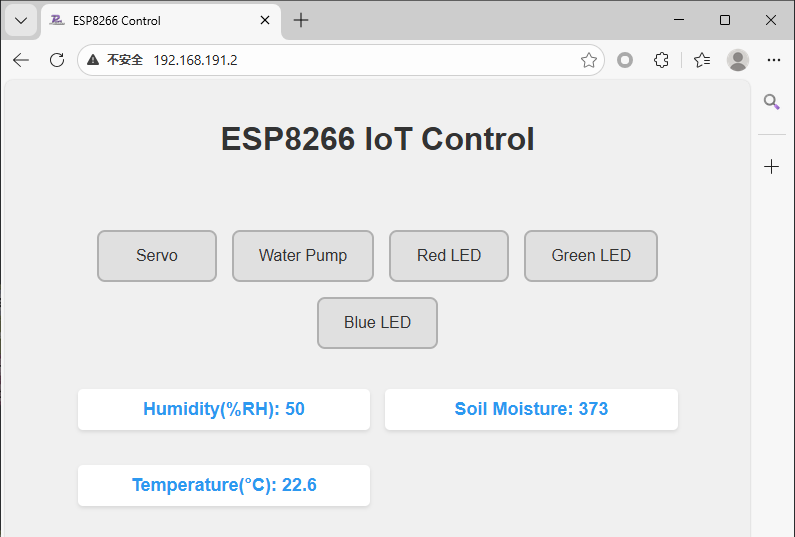Close the ESP8266 Control tab
The image size is (795, 537).
coord(265,20)
